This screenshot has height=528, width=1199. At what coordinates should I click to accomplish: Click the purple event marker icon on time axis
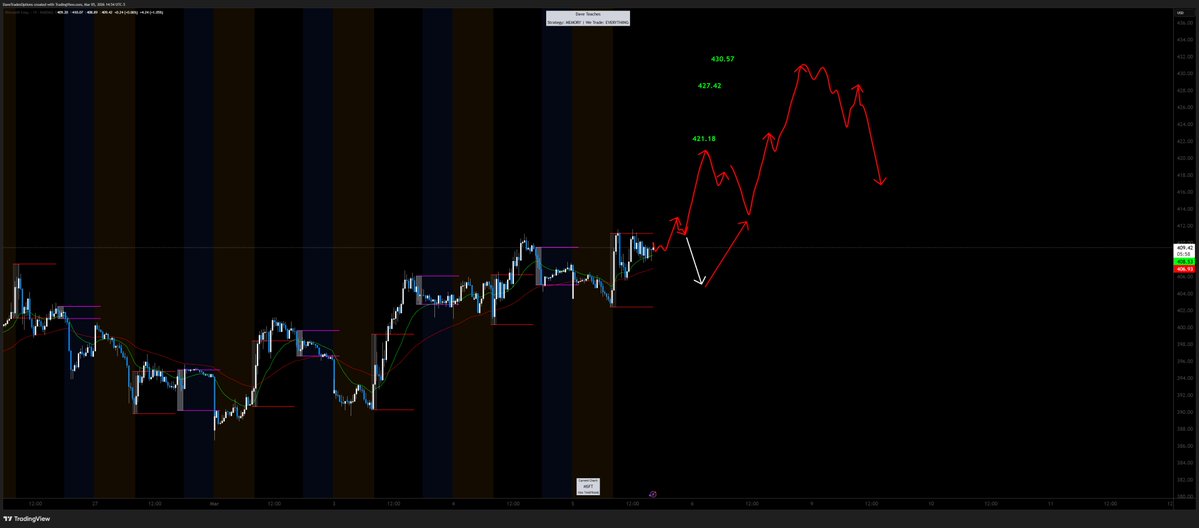652,494
